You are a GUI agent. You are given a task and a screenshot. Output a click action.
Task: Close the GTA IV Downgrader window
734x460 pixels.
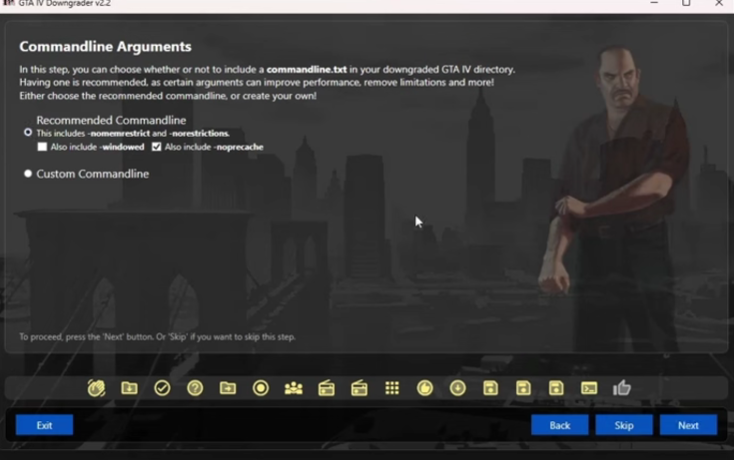click(x=719, y=3)
